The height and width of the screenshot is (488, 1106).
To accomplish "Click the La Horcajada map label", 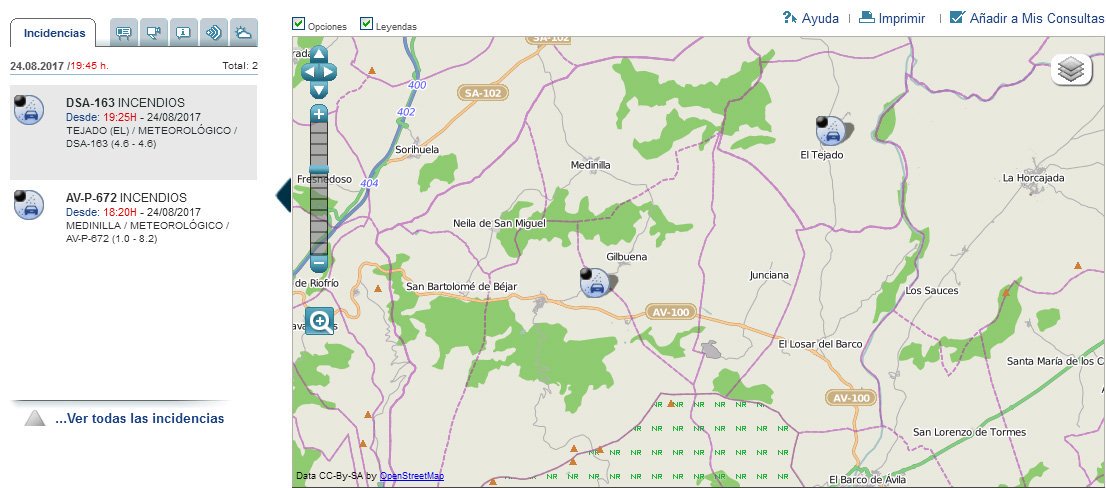I will pos(1033,178).
